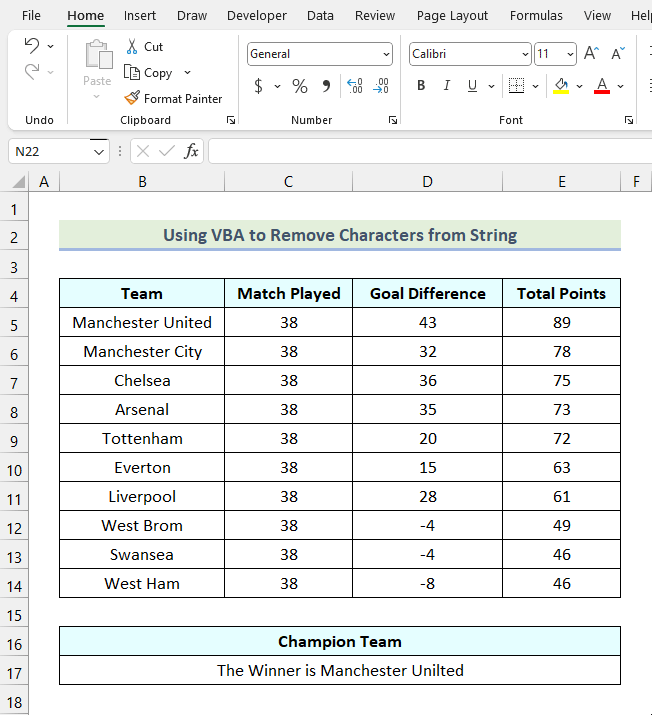652x715 pixels.
Task: Select the Manchester United cell
Action: click(x=142, y=322)
